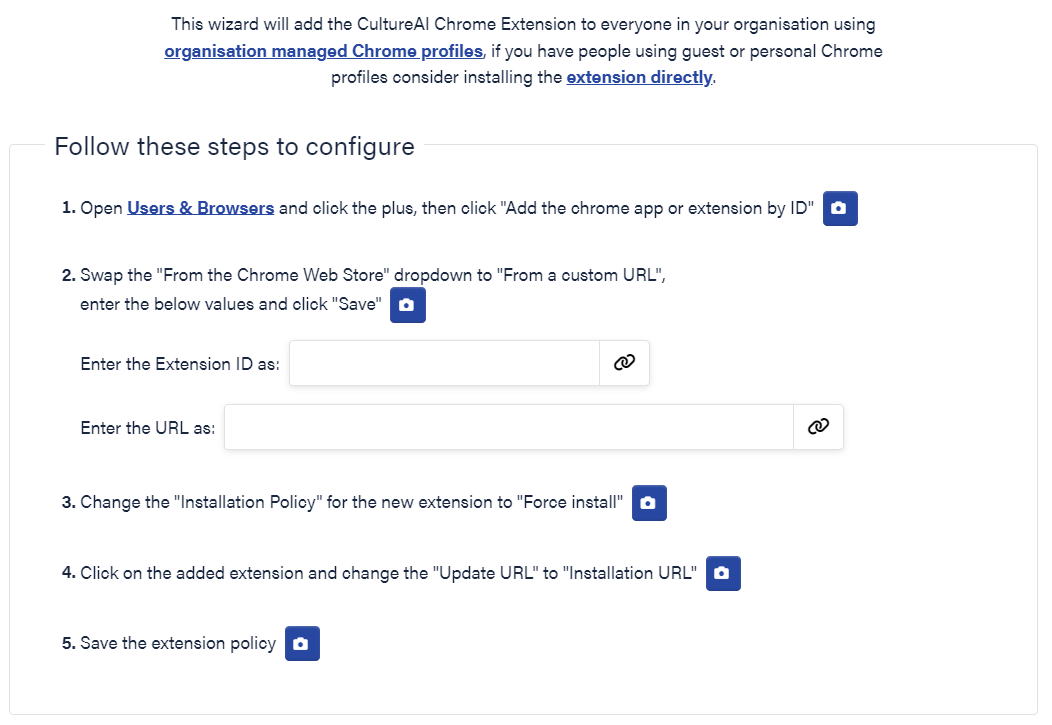This screenshot has width=1052, height=725.
Task: Select the camera icon after "extension by ID" text
Action: pyautogui.click(x=839, y=208)
